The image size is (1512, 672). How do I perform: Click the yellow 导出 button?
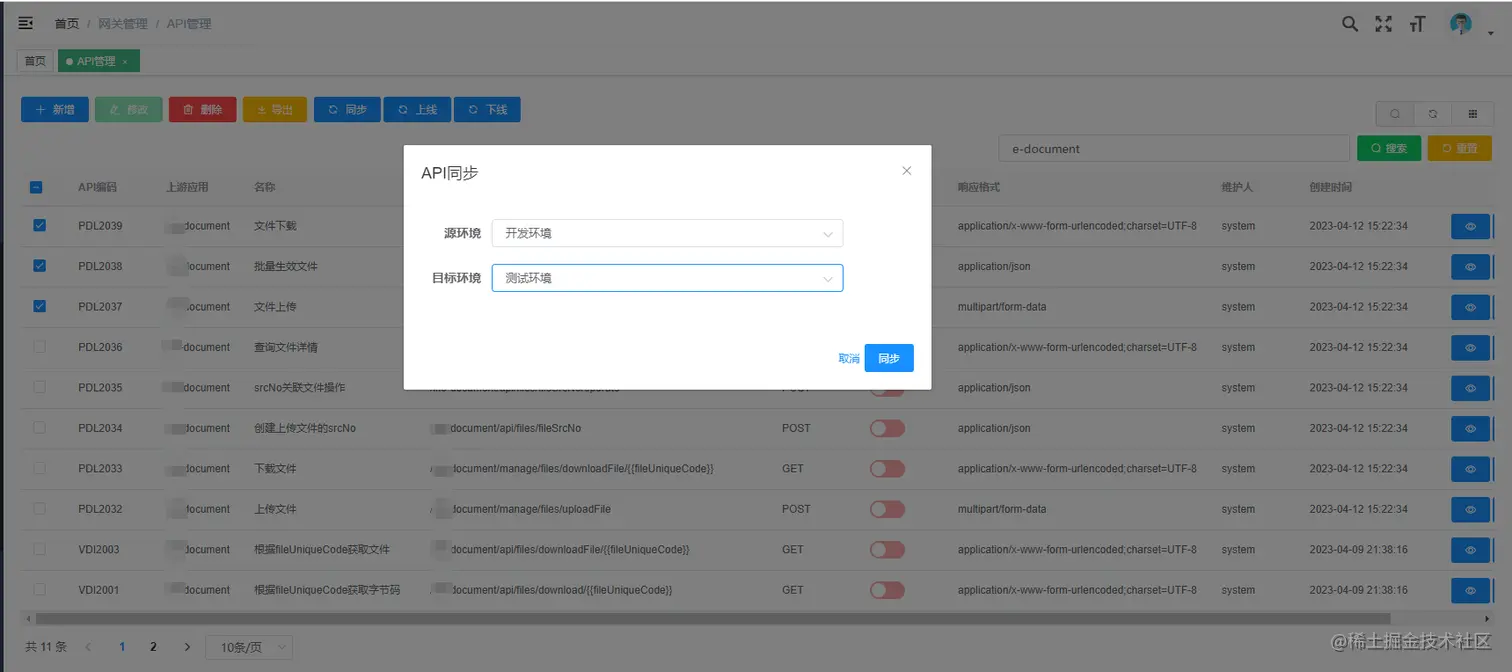pyautogui.click(x=275, y=109)
